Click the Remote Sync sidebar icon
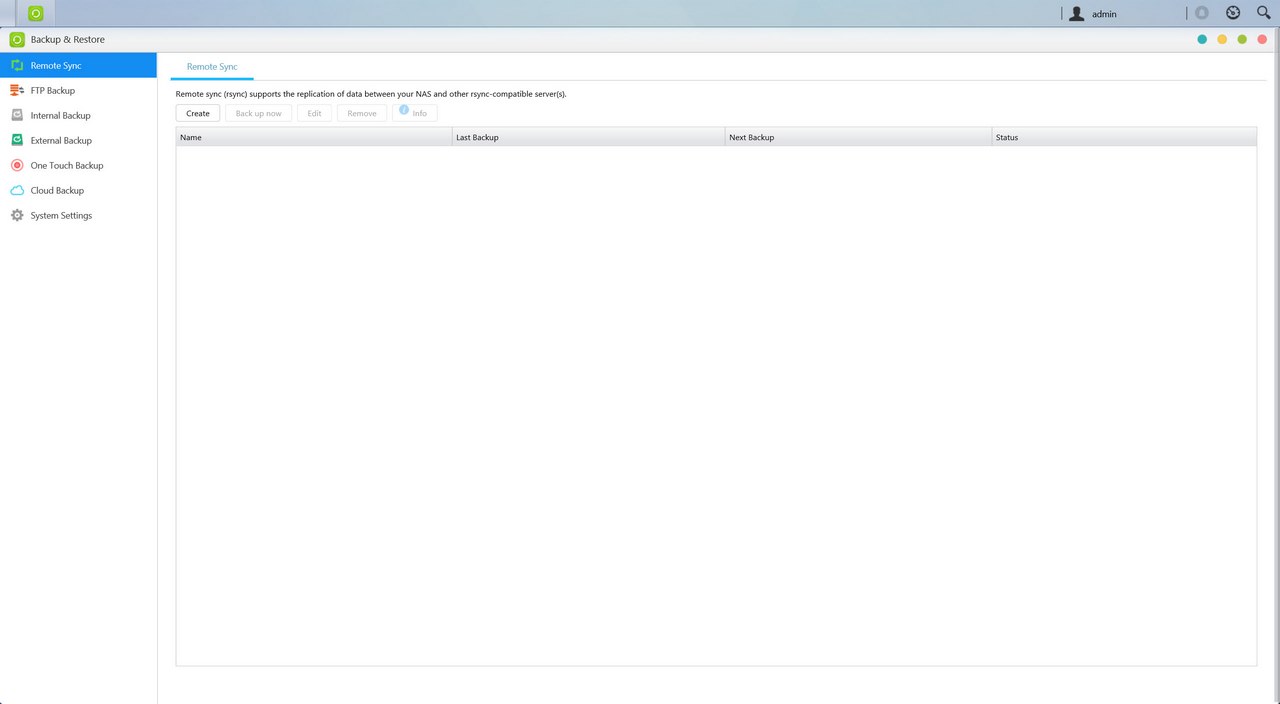Viewport: 1280px width, 704px height. [17, 65]
